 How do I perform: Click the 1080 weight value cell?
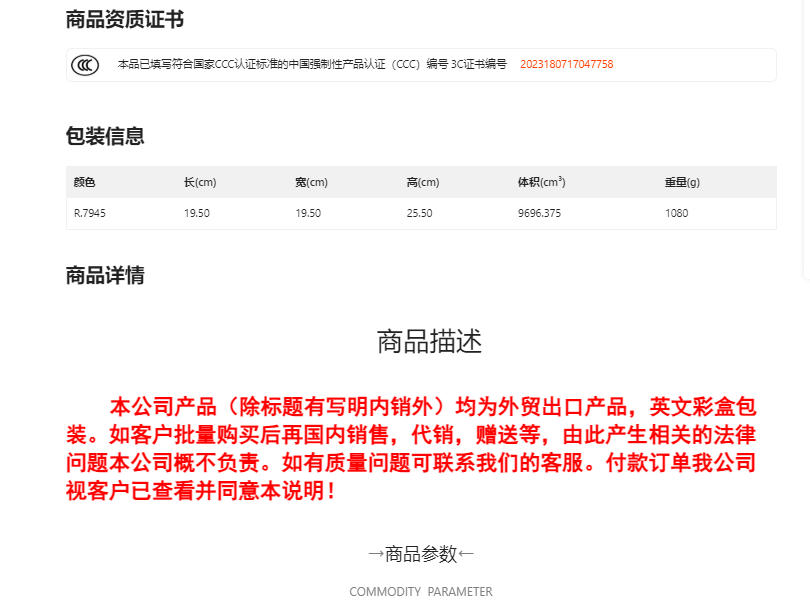point(676,213)
